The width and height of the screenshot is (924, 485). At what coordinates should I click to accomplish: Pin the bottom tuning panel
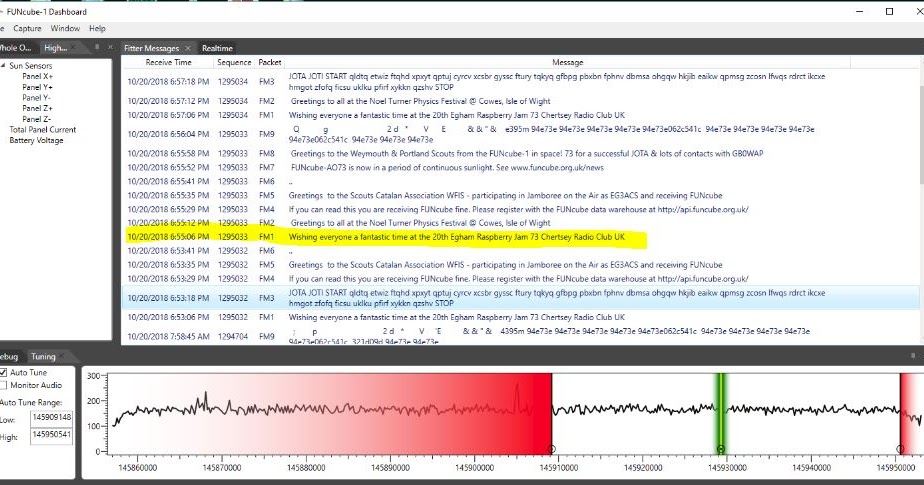(913, 356)
